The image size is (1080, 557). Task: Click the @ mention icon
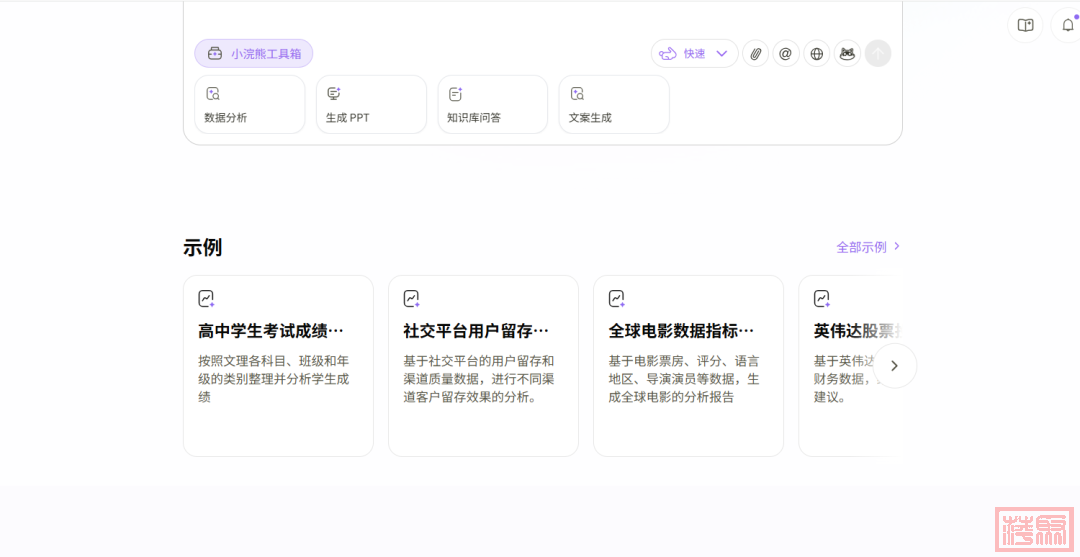tap(786, 54)
